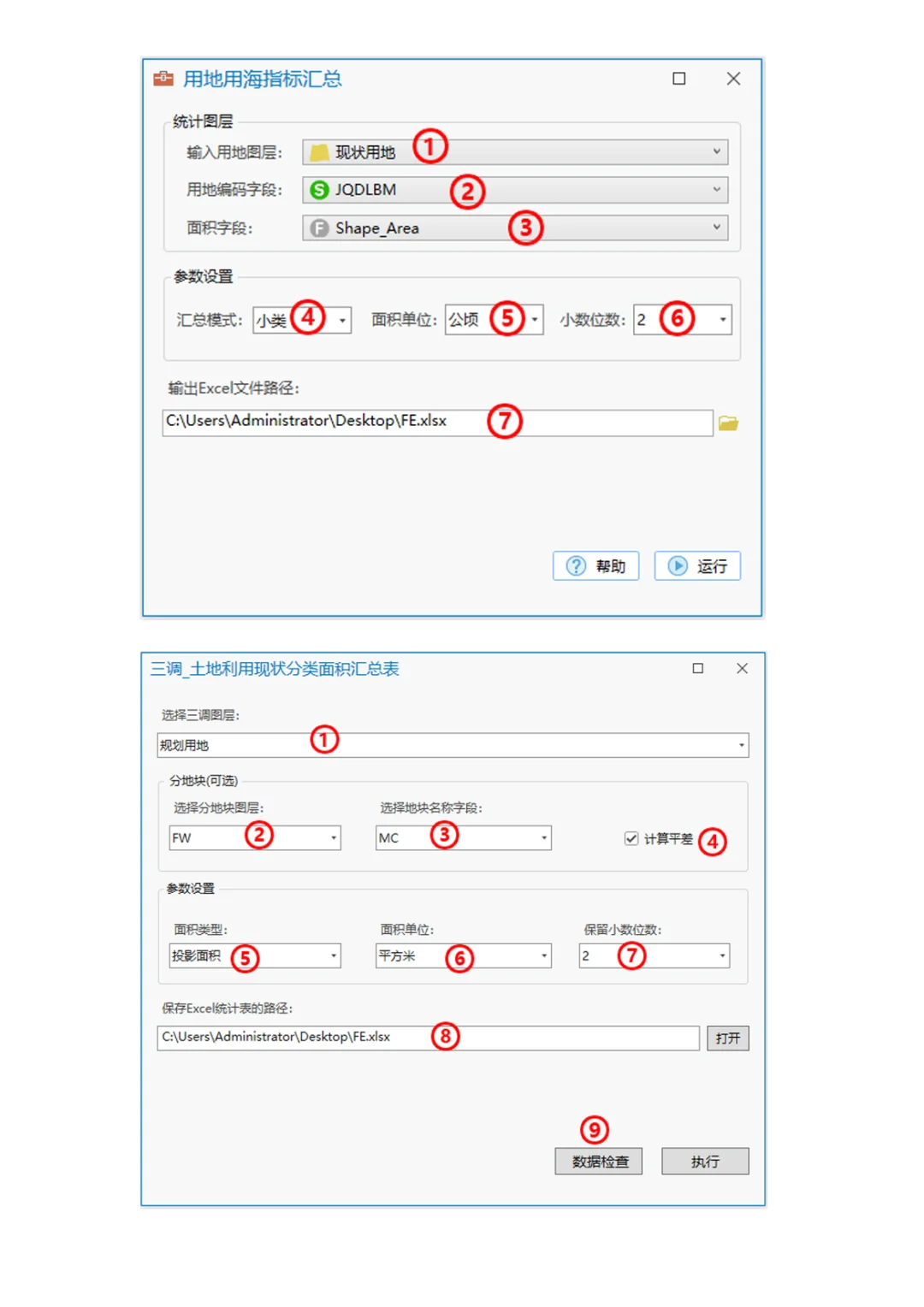Open the 保留小数位数 dropdown showing 2

click(720, 955)
